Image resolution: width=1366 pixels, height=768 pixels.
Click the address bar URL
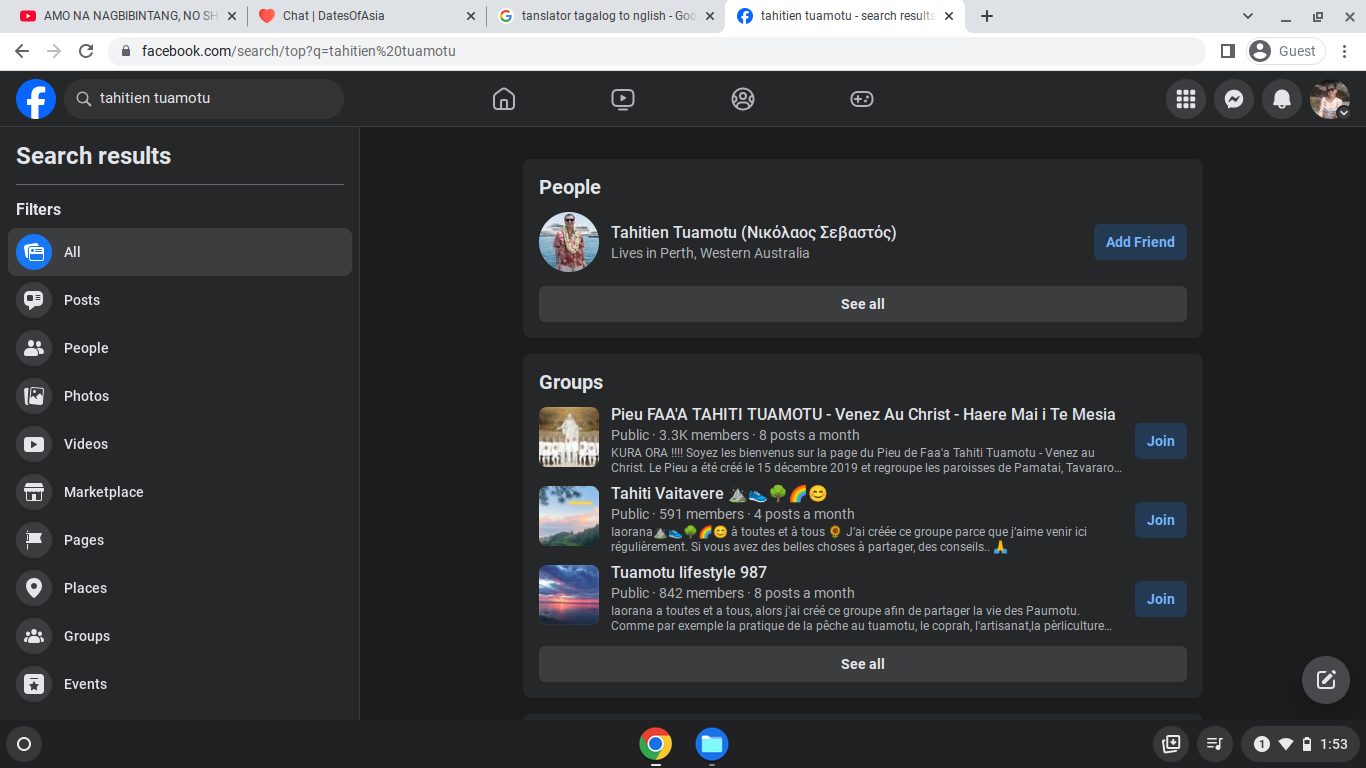tap(298, 51)
